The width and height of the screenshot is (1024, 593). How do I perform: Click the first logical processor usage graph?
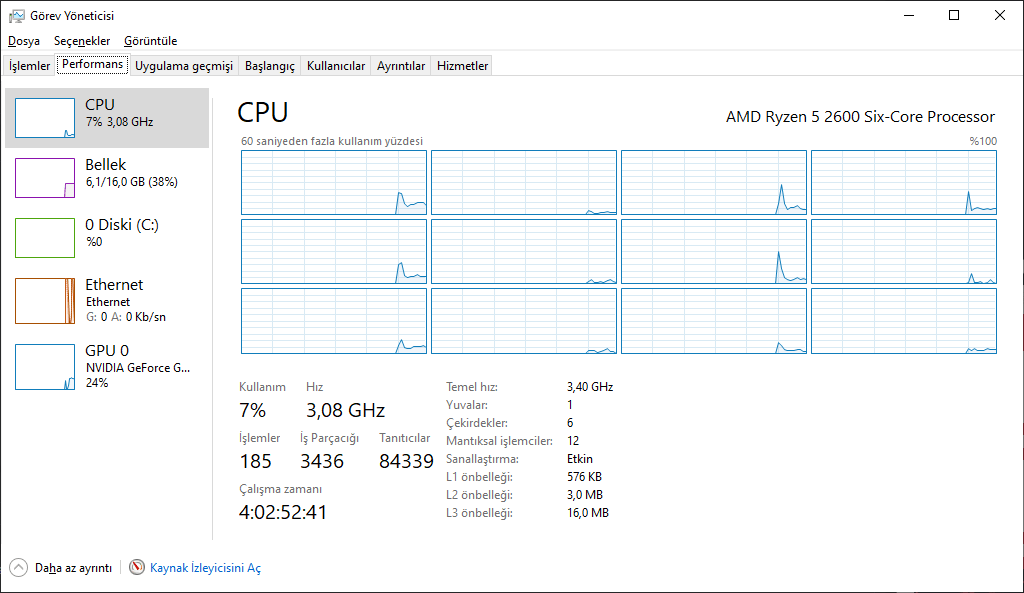coord(334,182)
